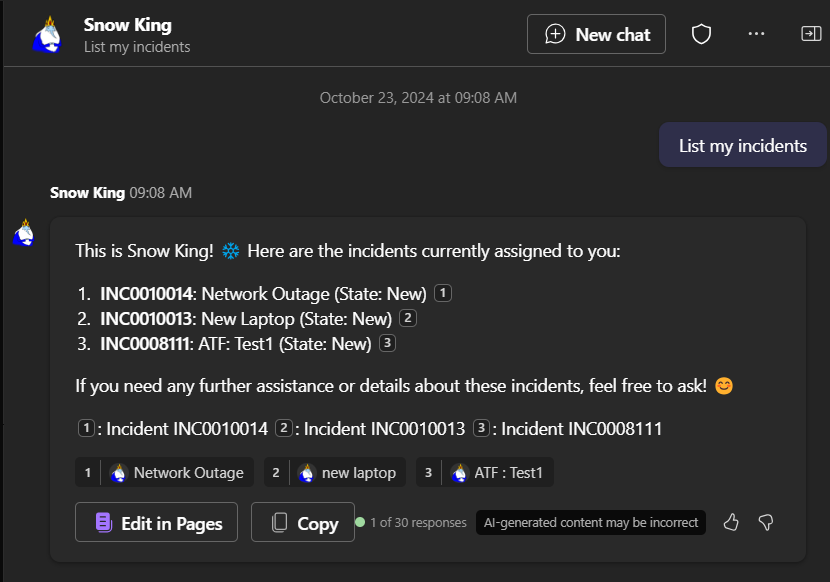
Task: Open the three-dots more options menu
Action: point(756,34)
